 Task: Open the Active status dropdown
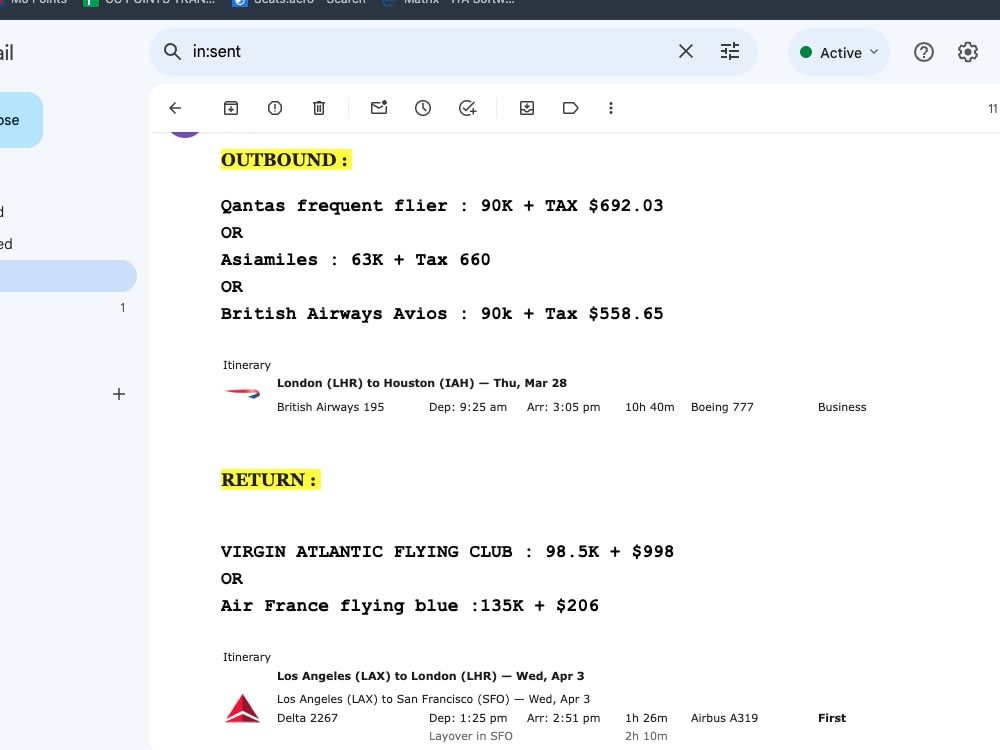click(839, 53)
